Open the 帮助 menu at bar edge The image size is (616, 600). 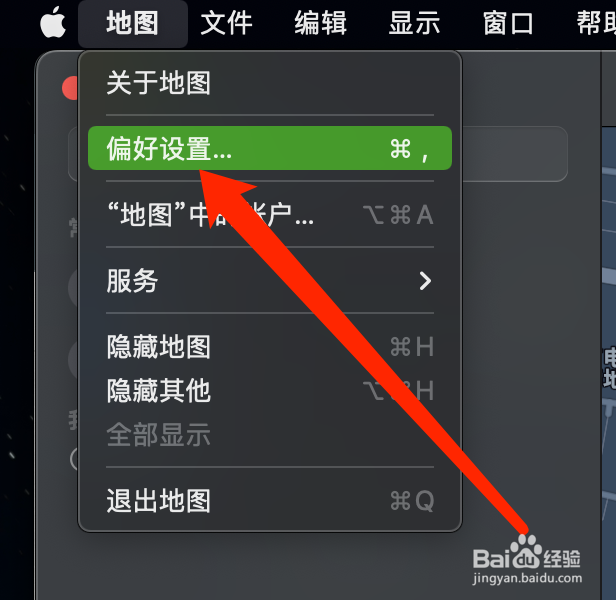pos(596,23)
